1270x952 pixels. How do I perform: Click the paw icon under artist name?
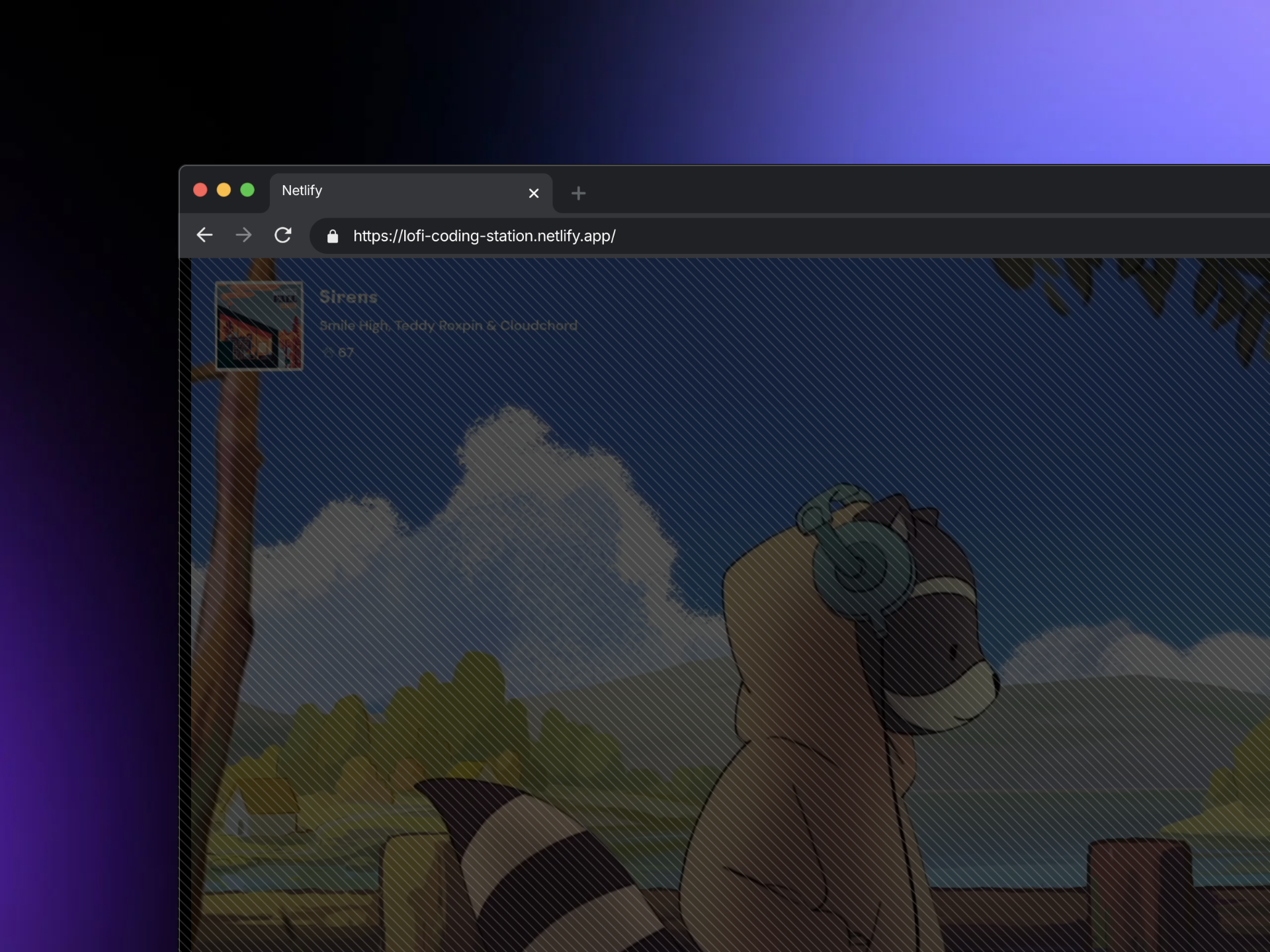pyautogui.click(x=329, y=352)
